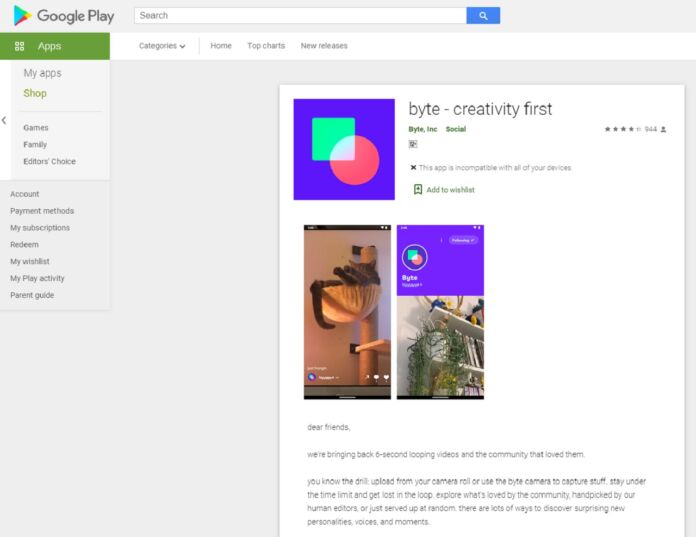This screenshot has height=537, width=696.
Task: Open Byte, Inc developer page
Action: (x=423, y=129)
